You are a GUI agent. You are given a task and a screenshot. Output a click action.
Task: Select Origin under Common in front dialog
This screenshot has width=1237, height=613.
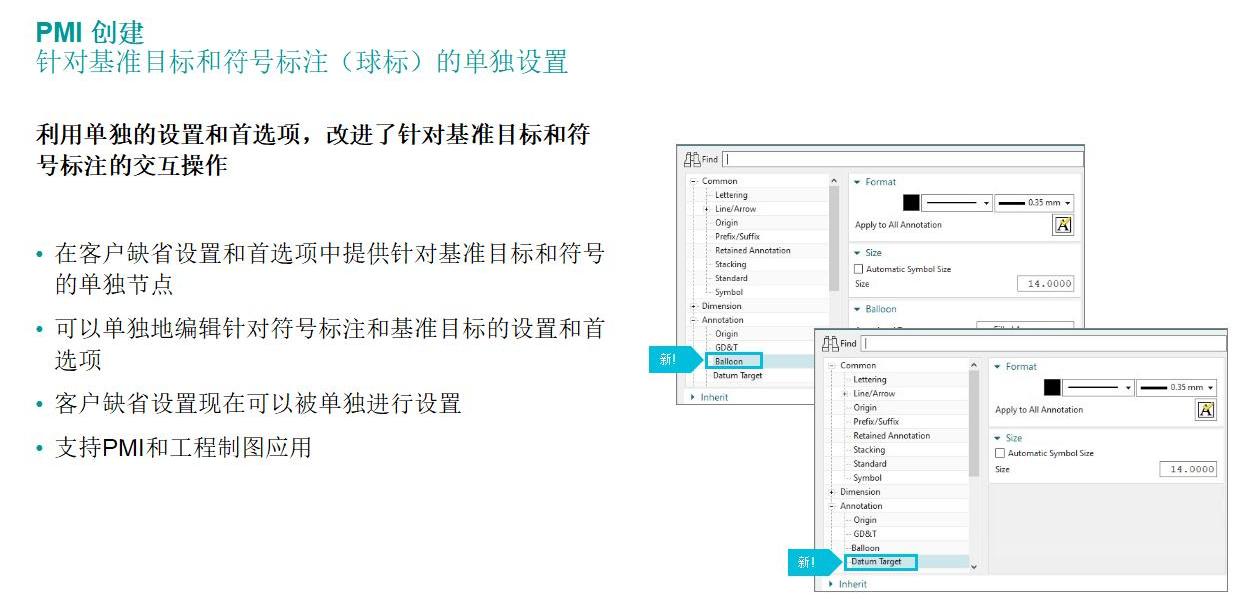[865, 408]
